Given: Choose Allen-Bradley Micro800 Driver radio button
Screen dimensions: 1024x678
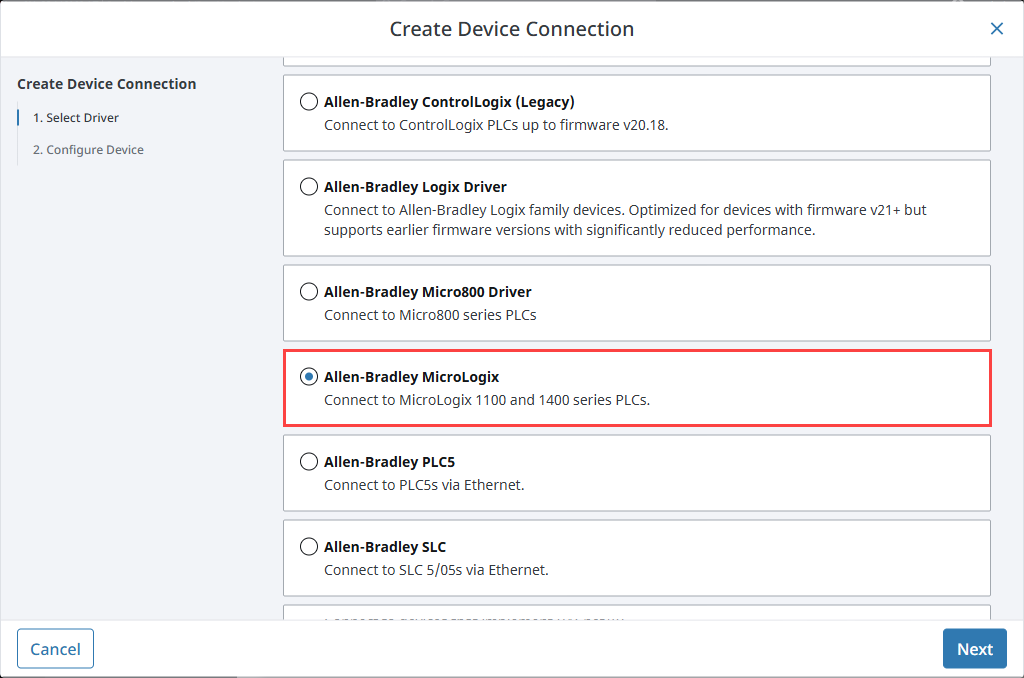Looking at the screenshot, I should [309, 291].
